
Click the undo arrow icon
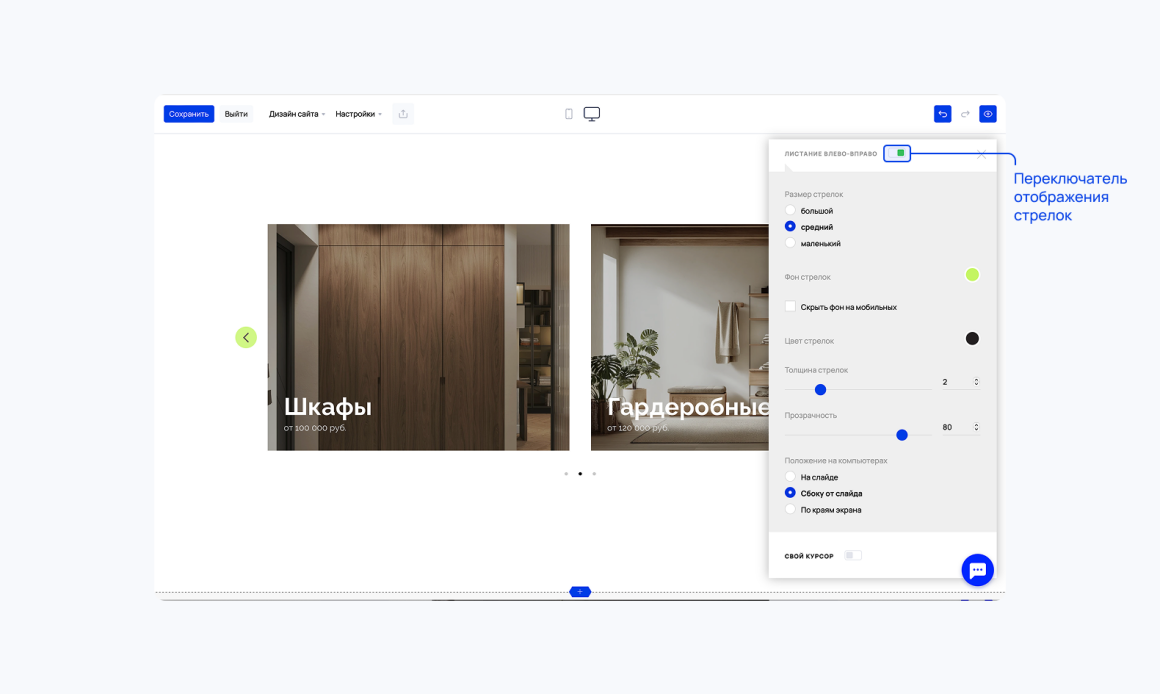(x=942, y=114)
